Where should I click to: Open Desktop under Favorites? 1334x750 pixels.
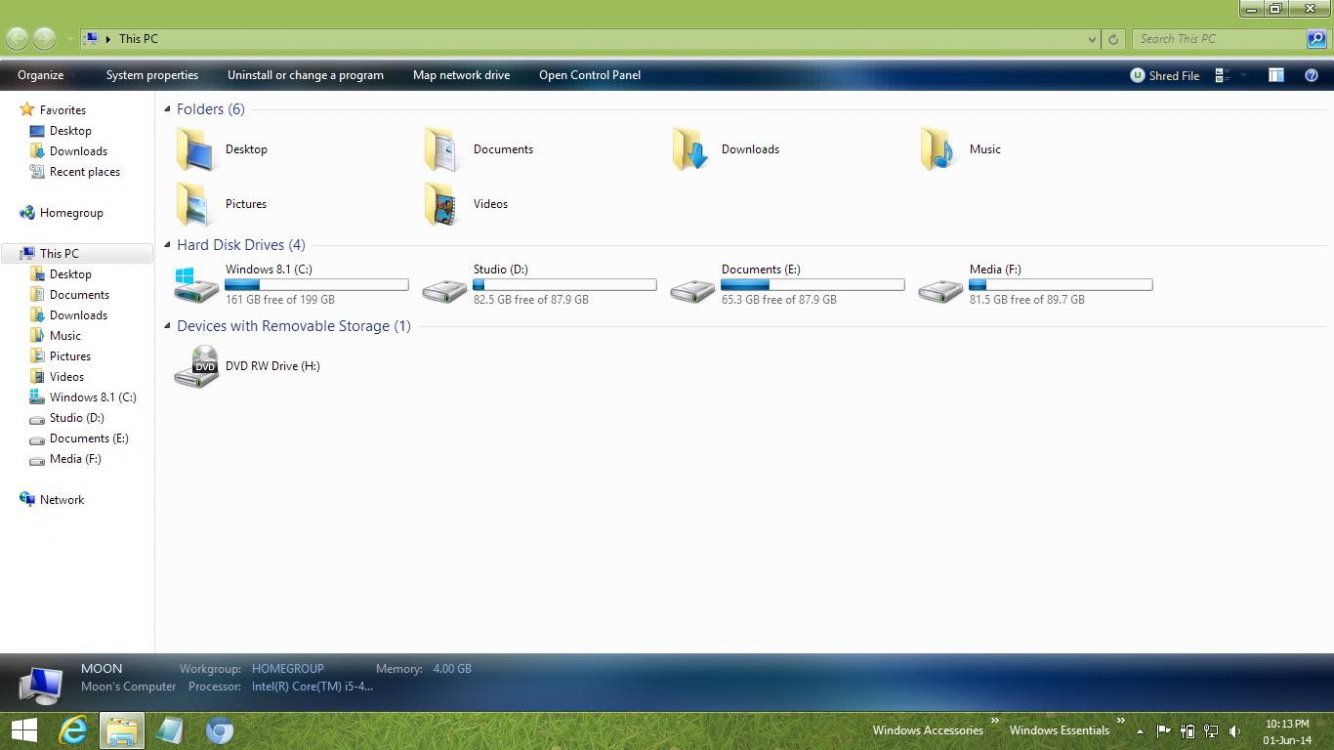pos(70,131)
